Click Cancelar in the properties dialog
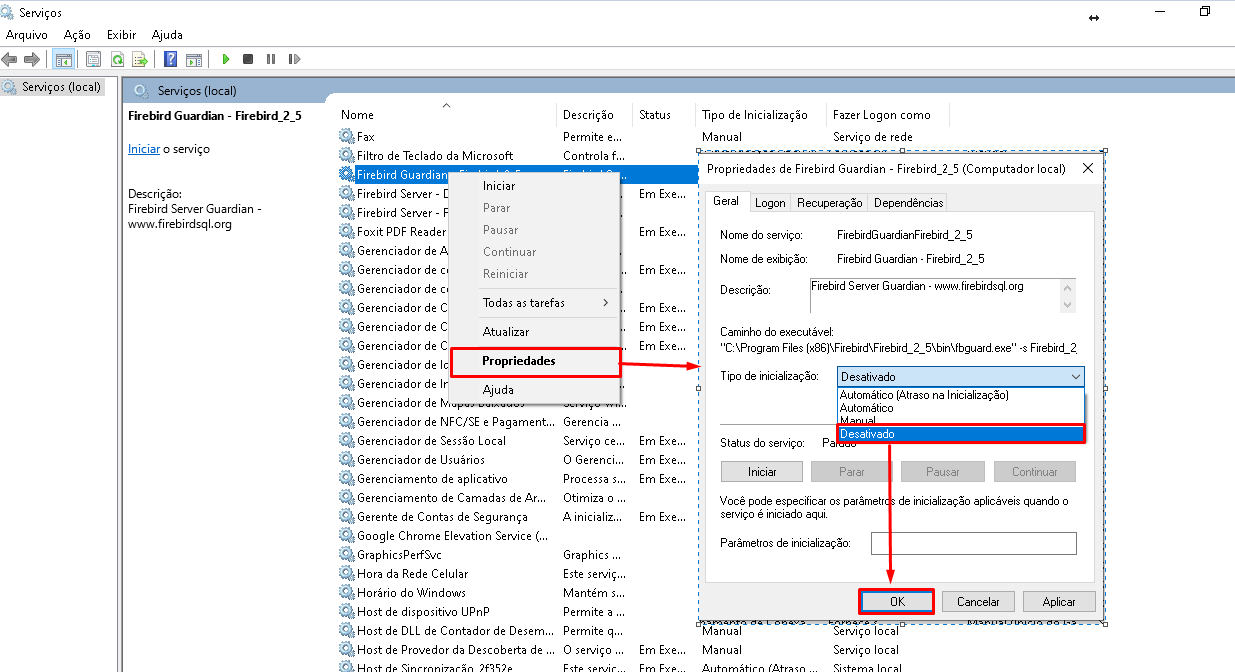This screenshot has width=1235, height=672. (978, 602)
